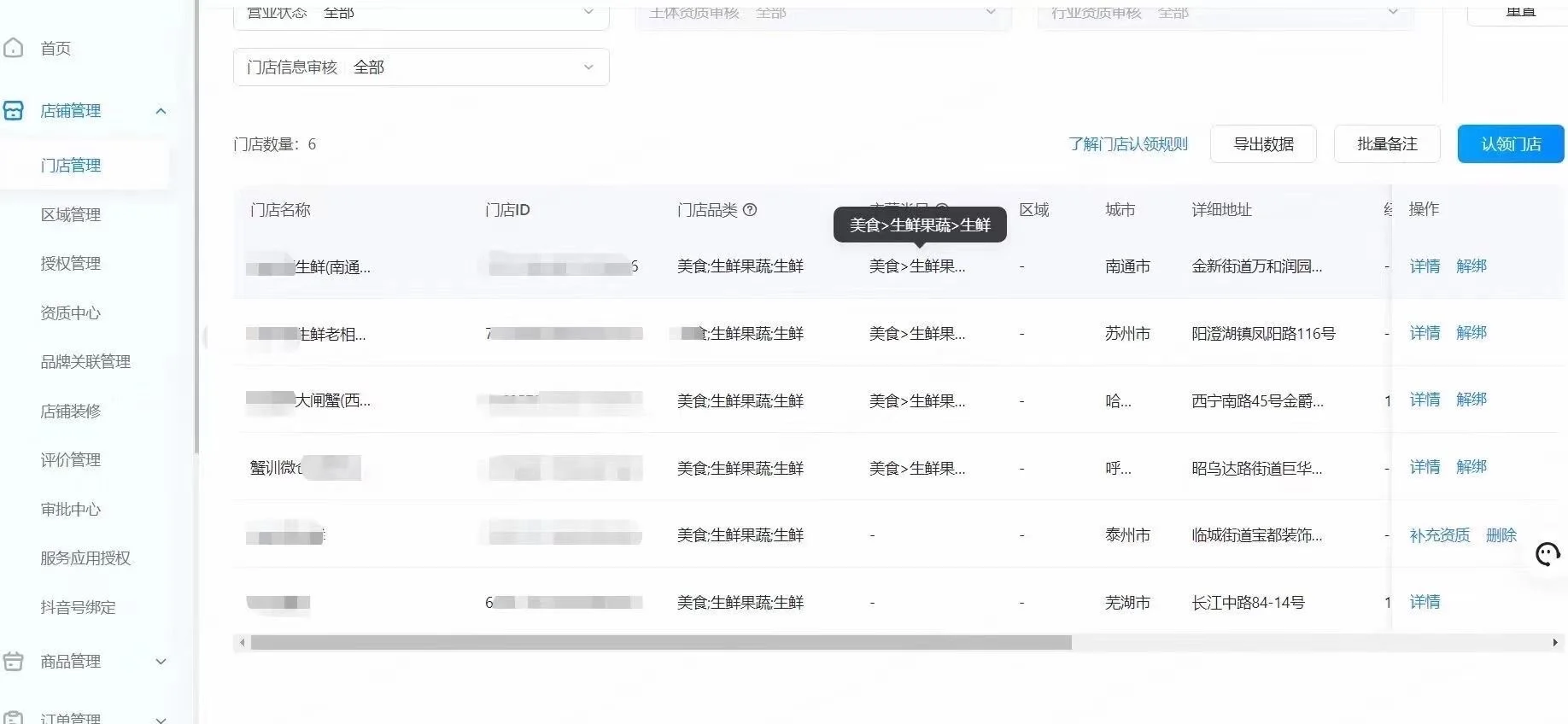Open 评价管理 in the sidebar
This screenshot has width=1568, height=724.
[x=71, y=460]
